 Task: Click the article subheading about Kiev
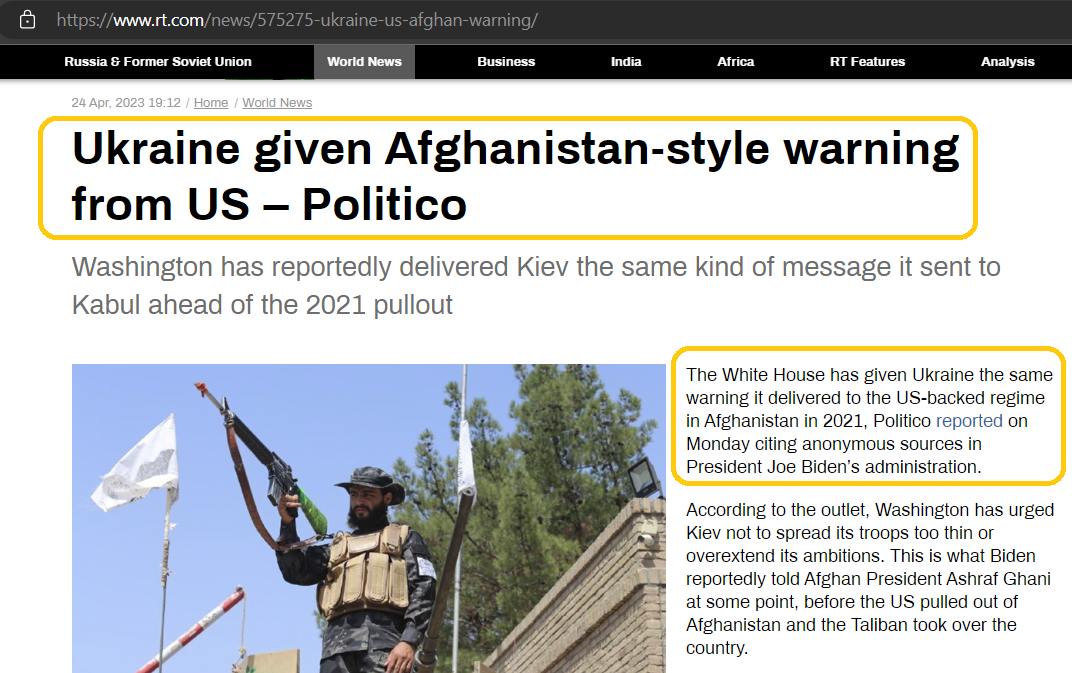[x=536, y=285]
